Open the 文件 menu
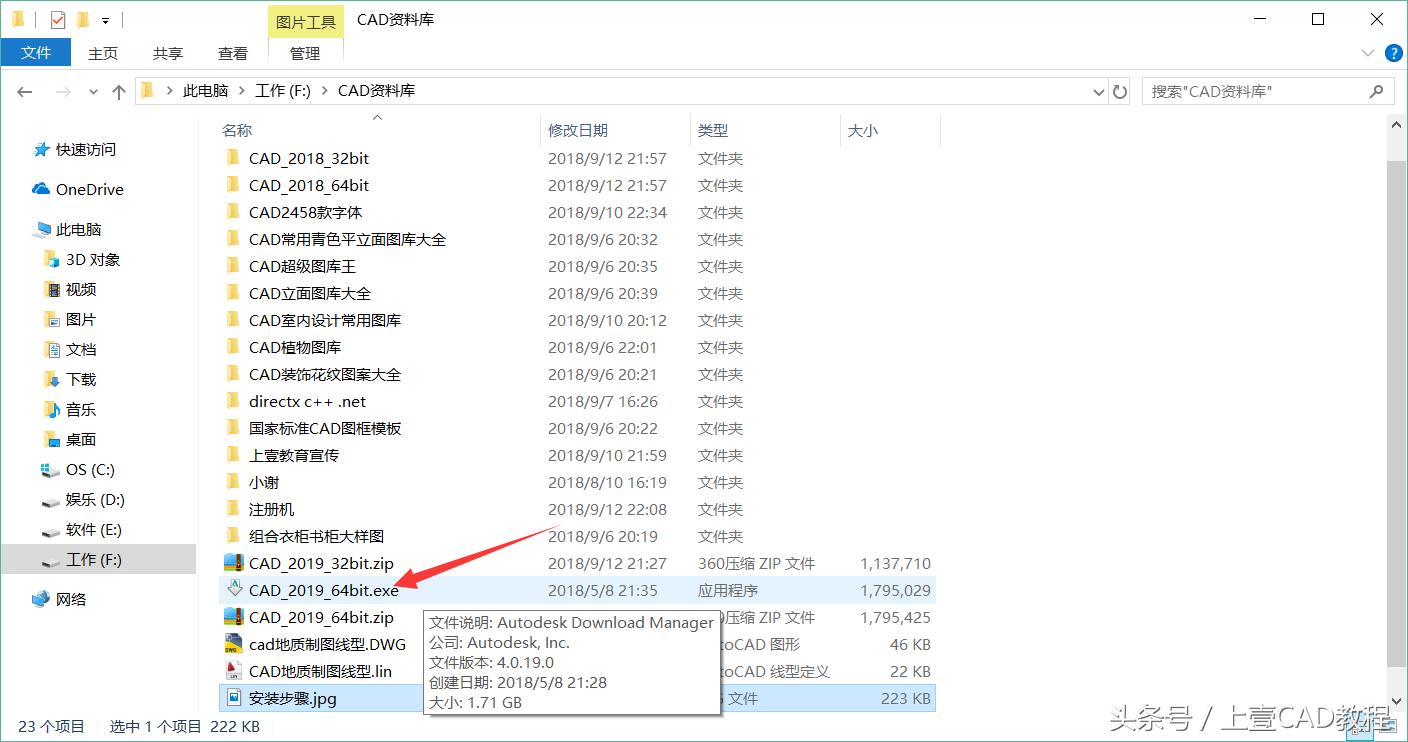Image resolution: width=1408 pixels, height=742 pixels. pos(36,52)
